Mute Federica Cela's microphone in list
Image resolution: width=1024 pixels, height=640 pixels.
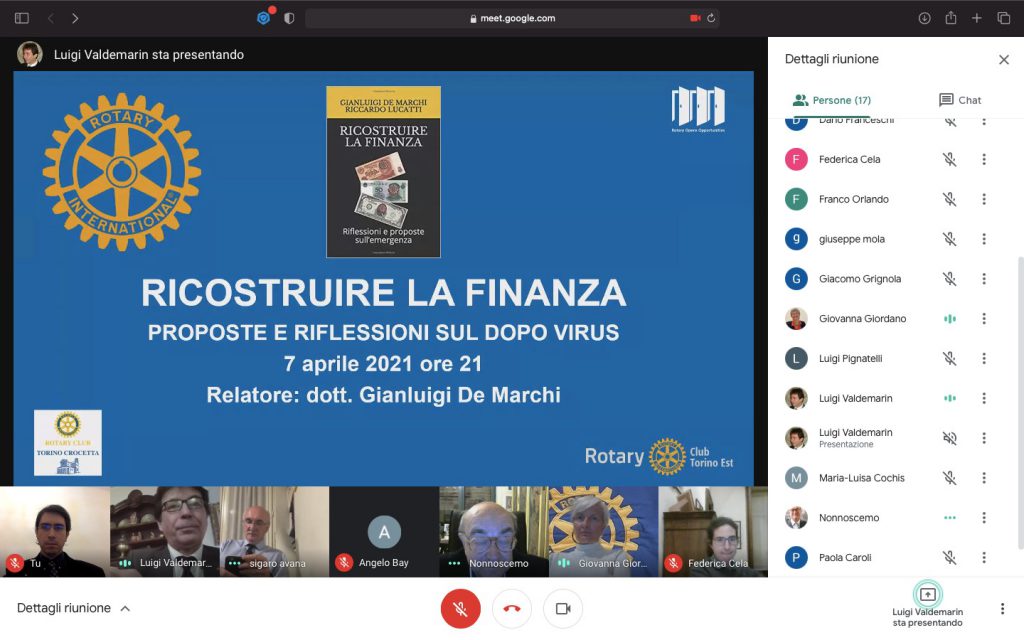(950, 159)
